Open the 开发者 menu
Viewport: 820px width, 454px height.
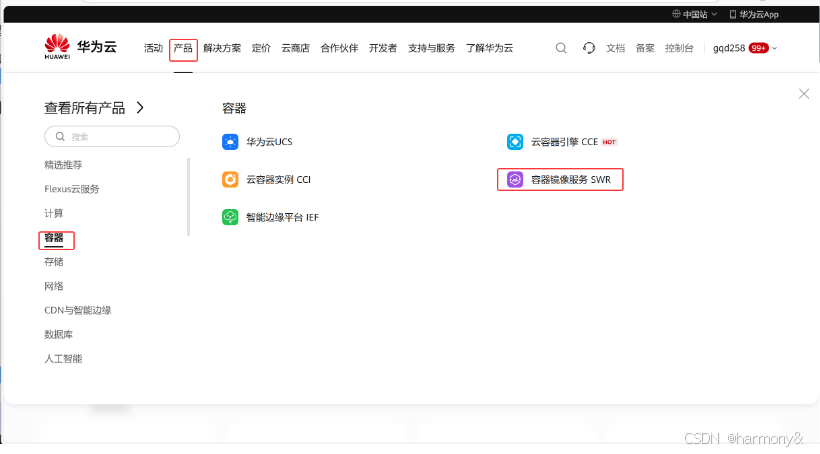point(383,48)
